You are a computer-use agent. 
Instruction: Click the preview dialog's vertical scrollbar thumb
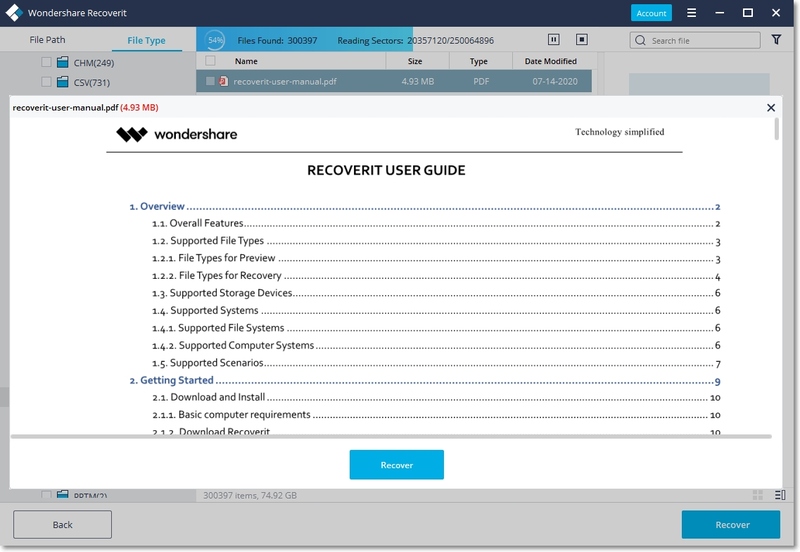[777, 129]
